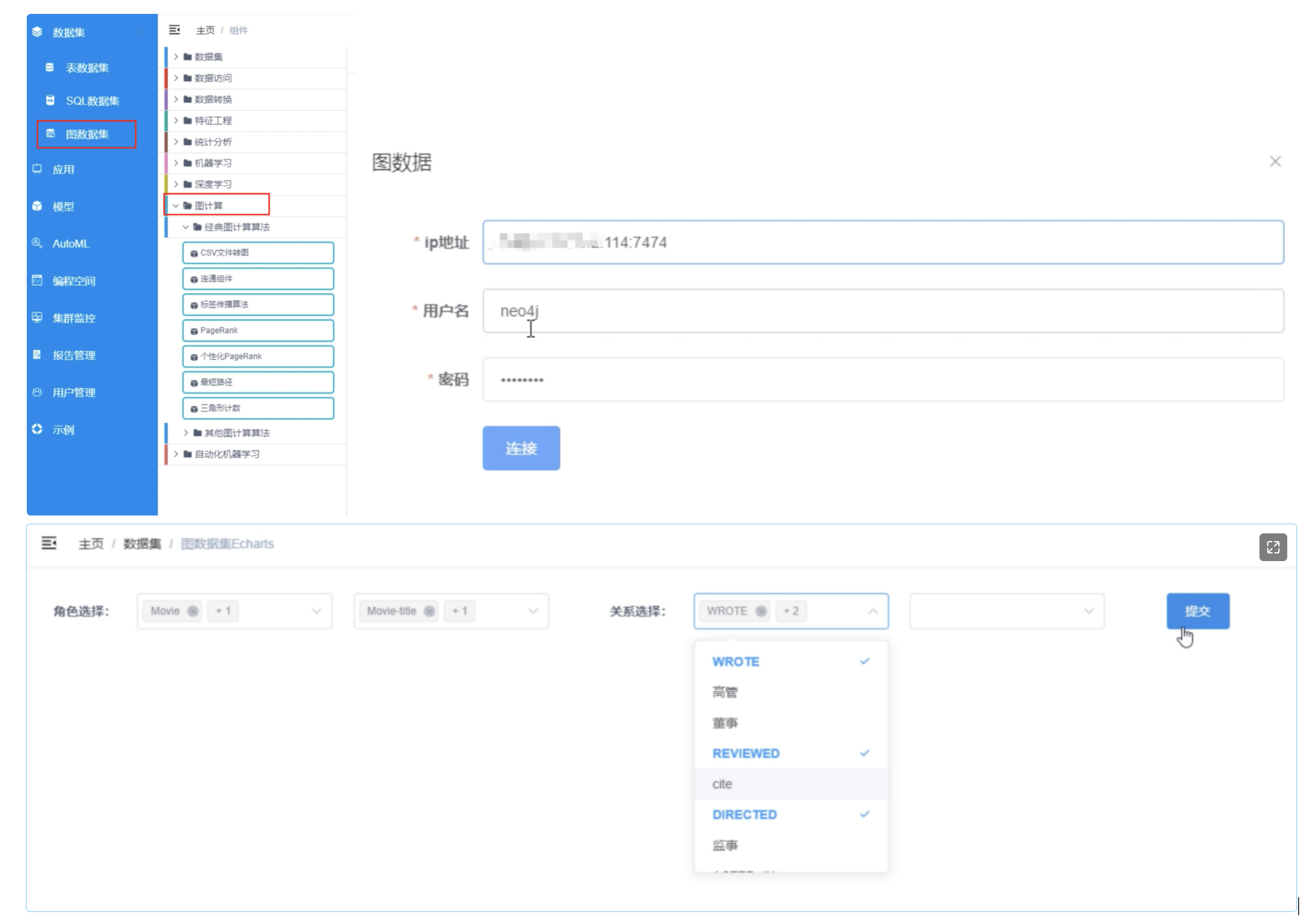The width and height of the screenshot is (1316, 921).
Task: Click the 提交 button
Action: pos(1198,611)
